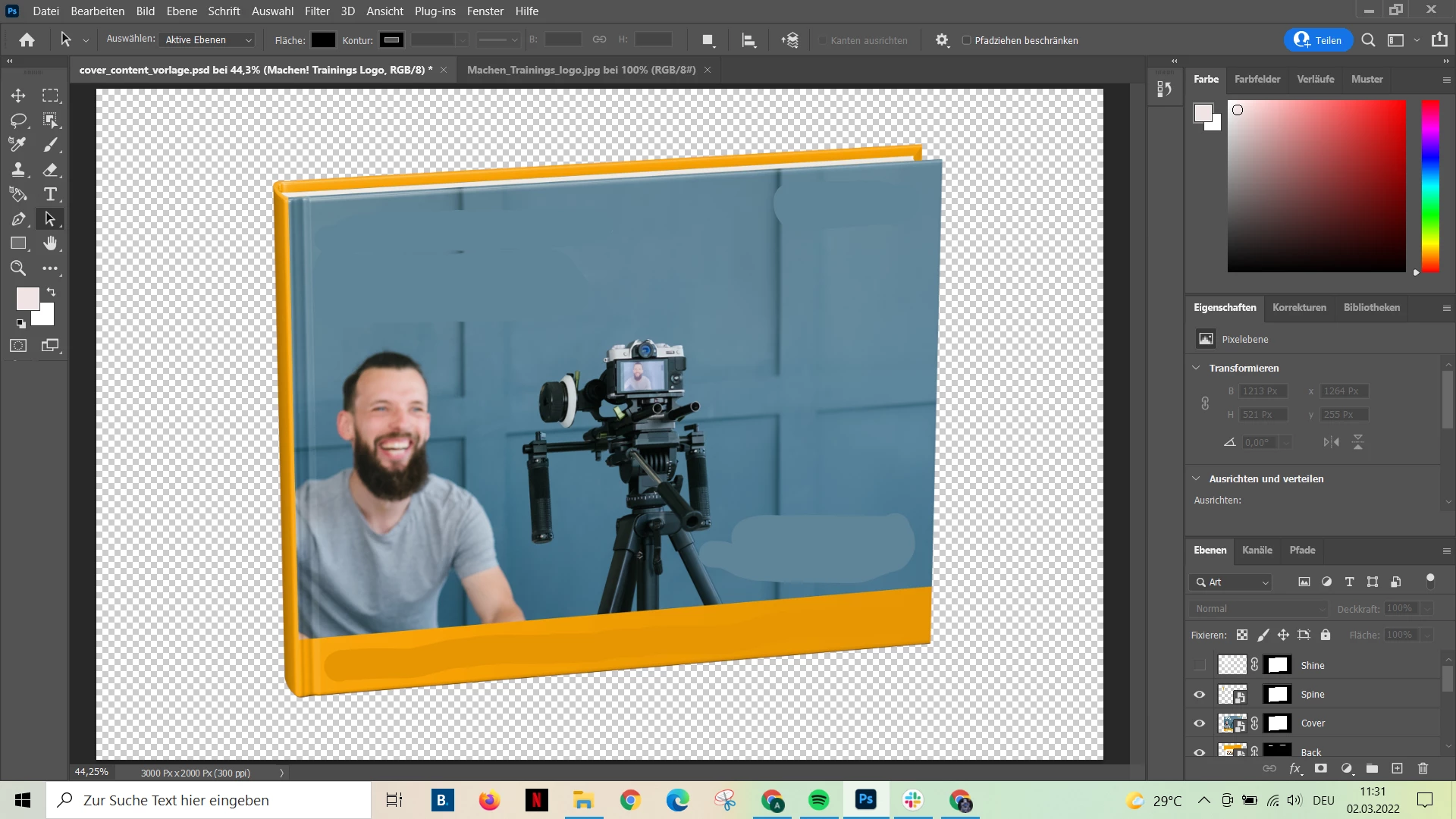1456x819 pixels.
Task: Select the Horizontal Type tool
Action: pyautogui.click(x=51, y=195)
